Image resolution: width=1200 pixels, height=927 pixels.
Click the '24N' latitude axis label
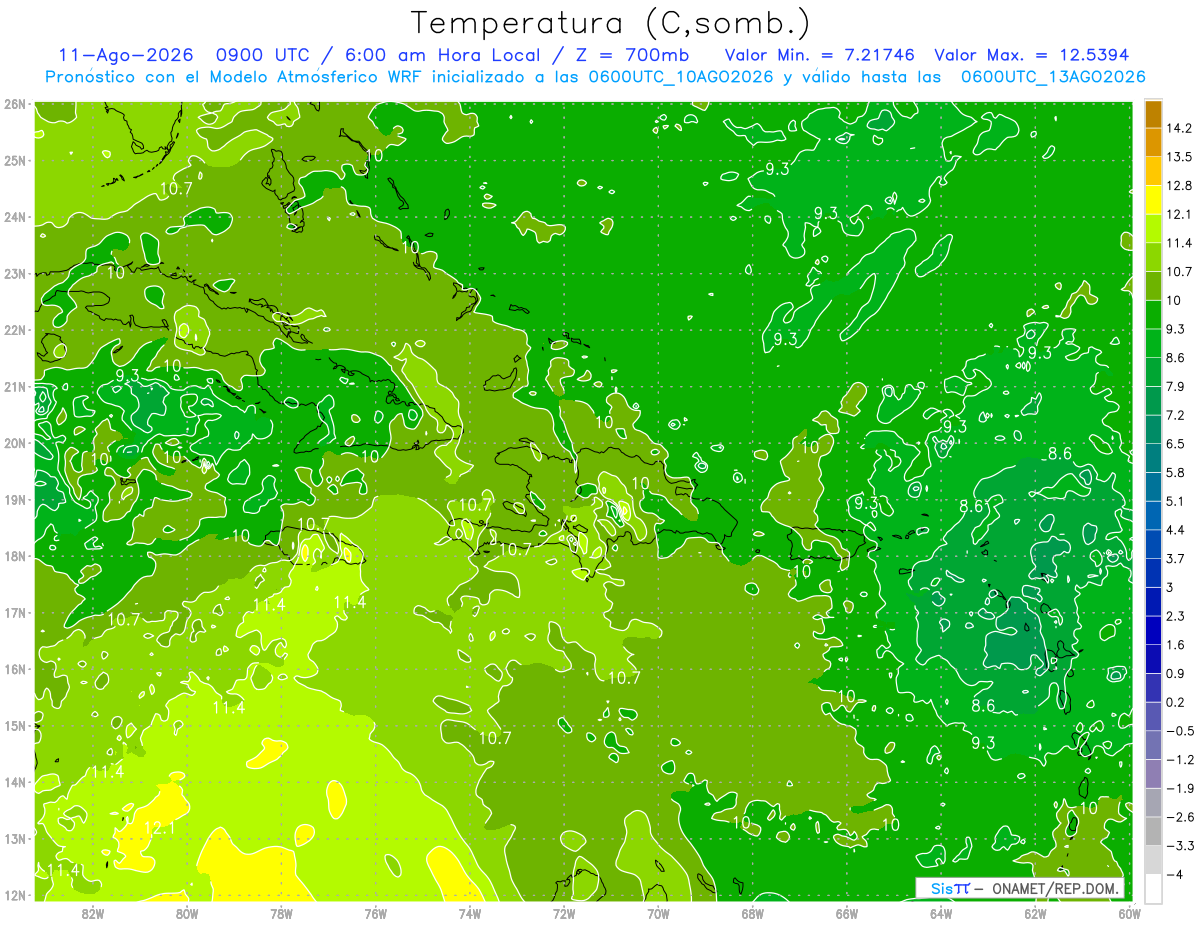point(14,217)
